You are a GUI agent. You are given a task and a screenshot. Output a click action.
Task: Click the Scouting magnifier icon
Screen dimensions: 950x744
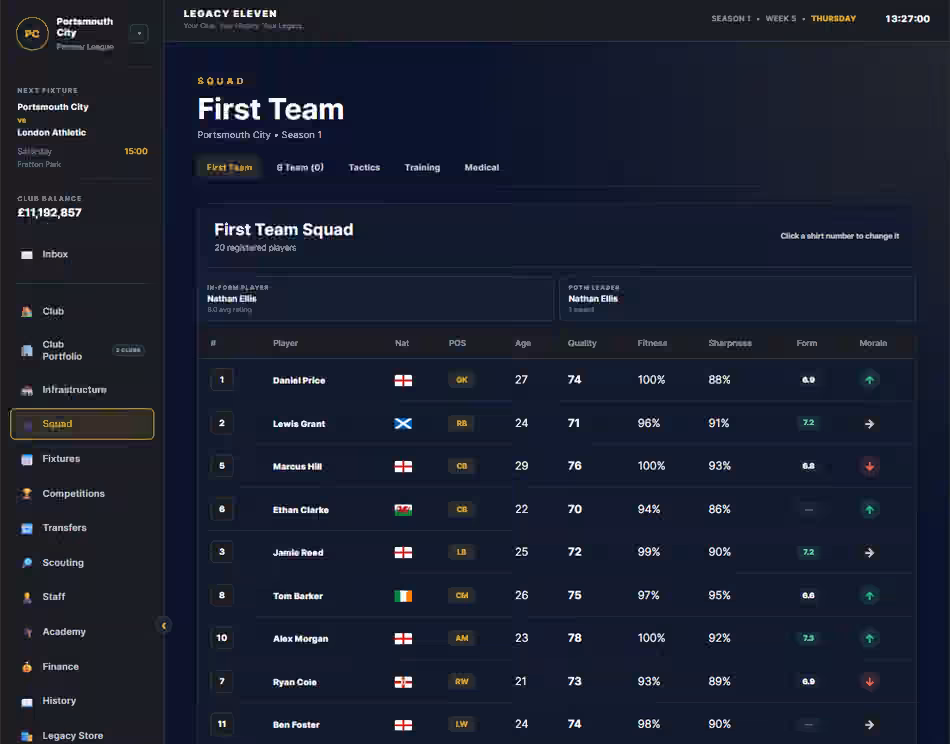[x=27, y=563]
